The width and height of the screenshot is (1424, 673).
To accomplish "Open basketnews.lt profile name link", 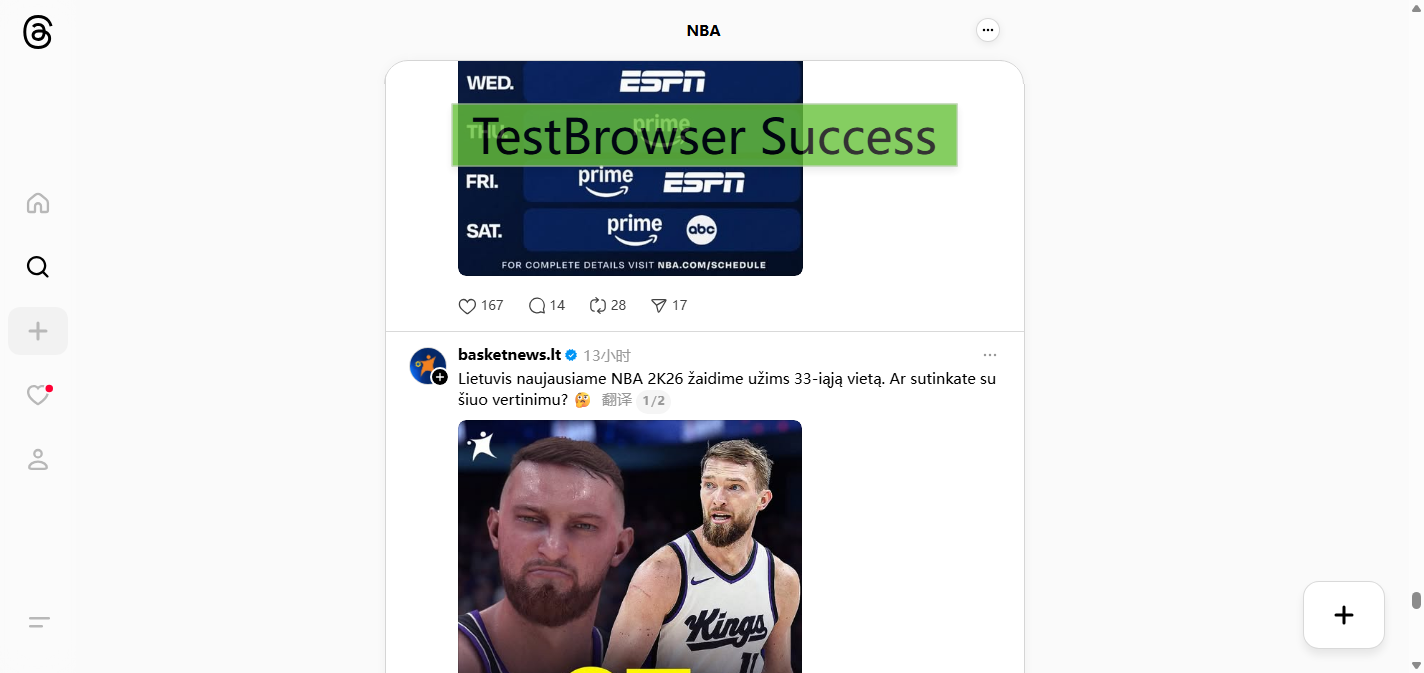I will pos(509,354).
